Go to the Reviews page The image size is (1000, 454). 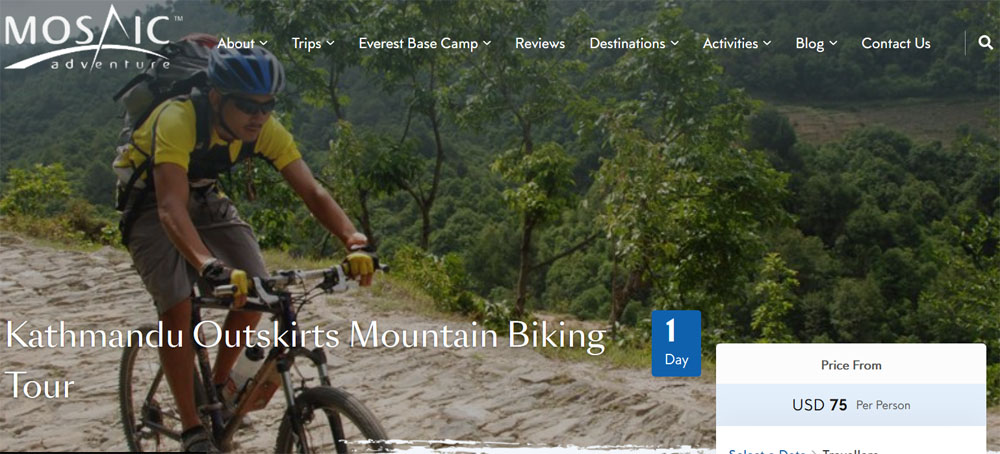[540, 43]
